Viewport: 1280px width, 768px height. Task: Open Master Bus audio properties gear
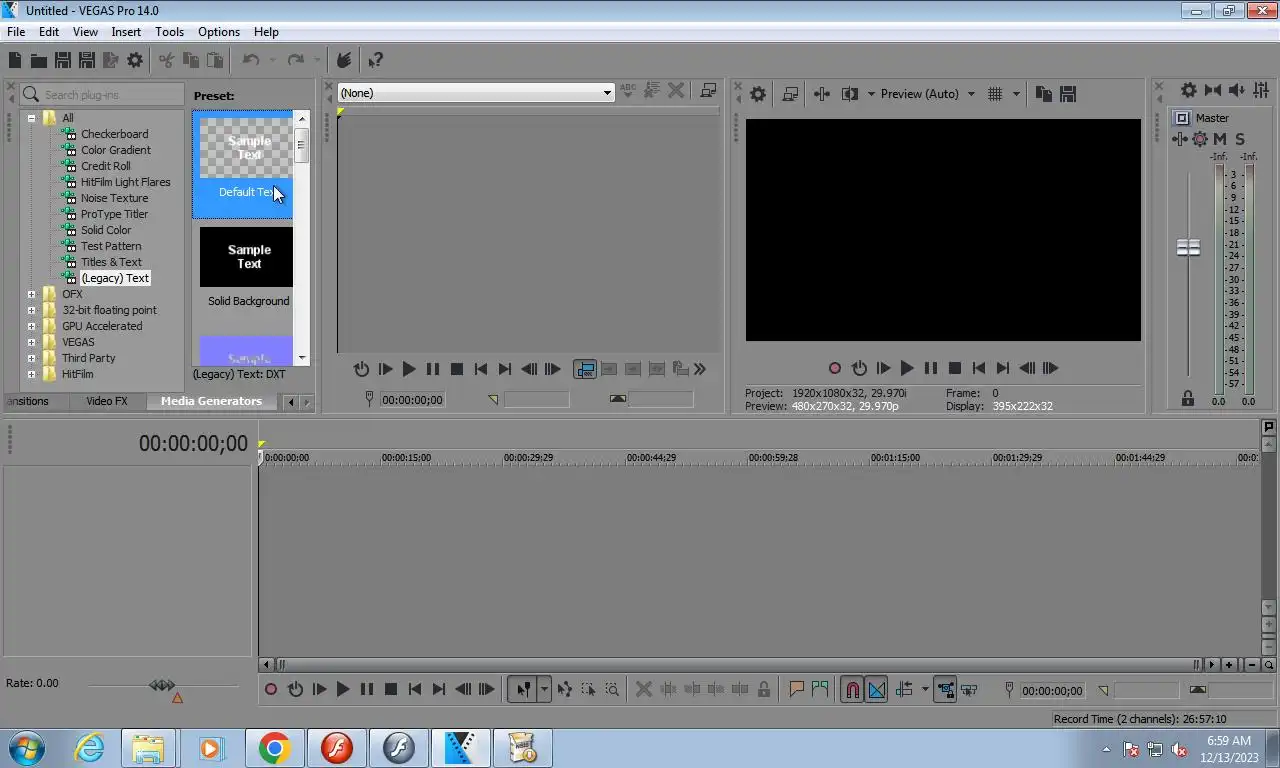click(x=1188, y=90)
